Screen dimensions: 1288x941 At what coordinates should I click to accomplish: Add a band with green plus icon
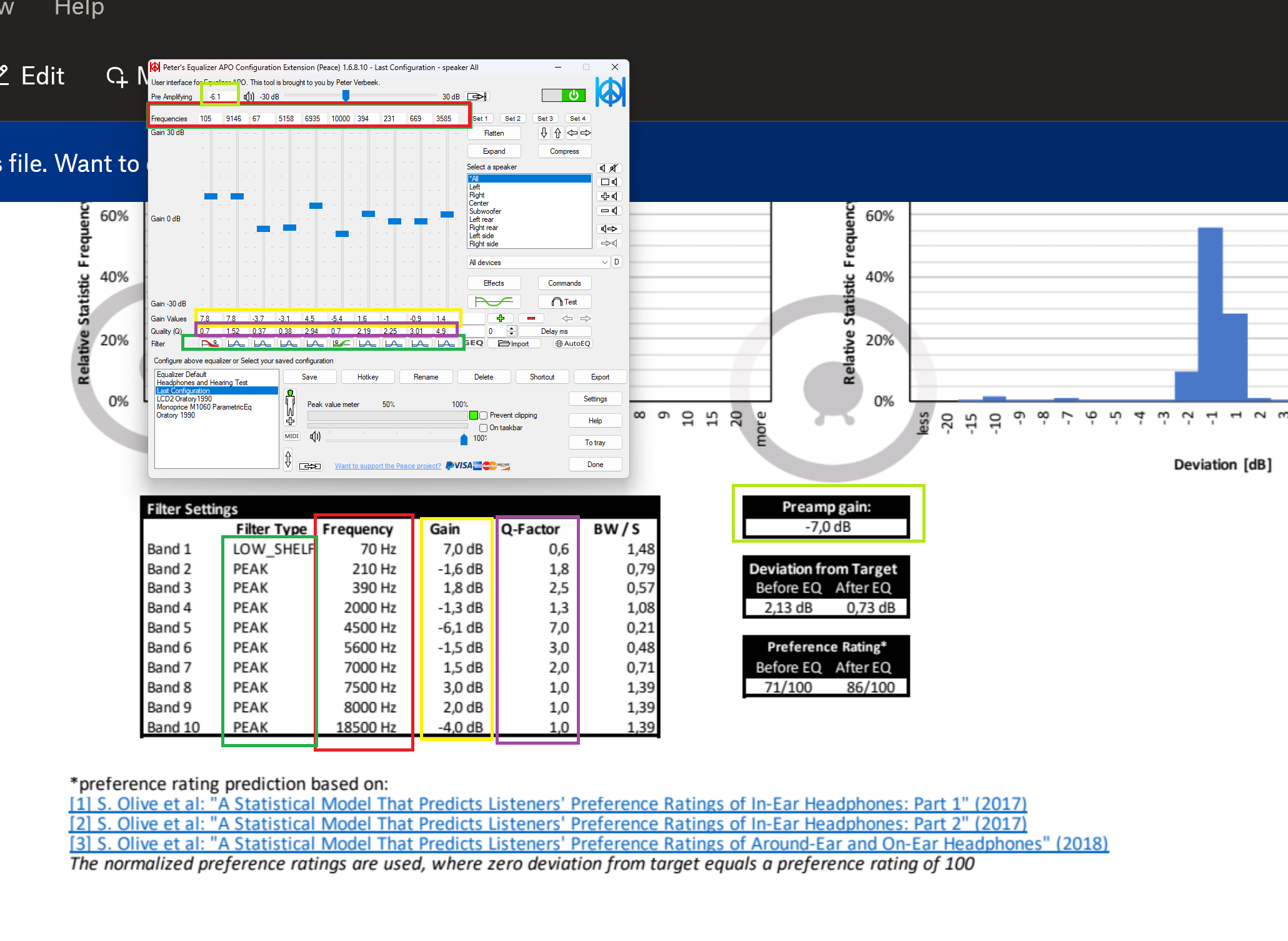500,318
